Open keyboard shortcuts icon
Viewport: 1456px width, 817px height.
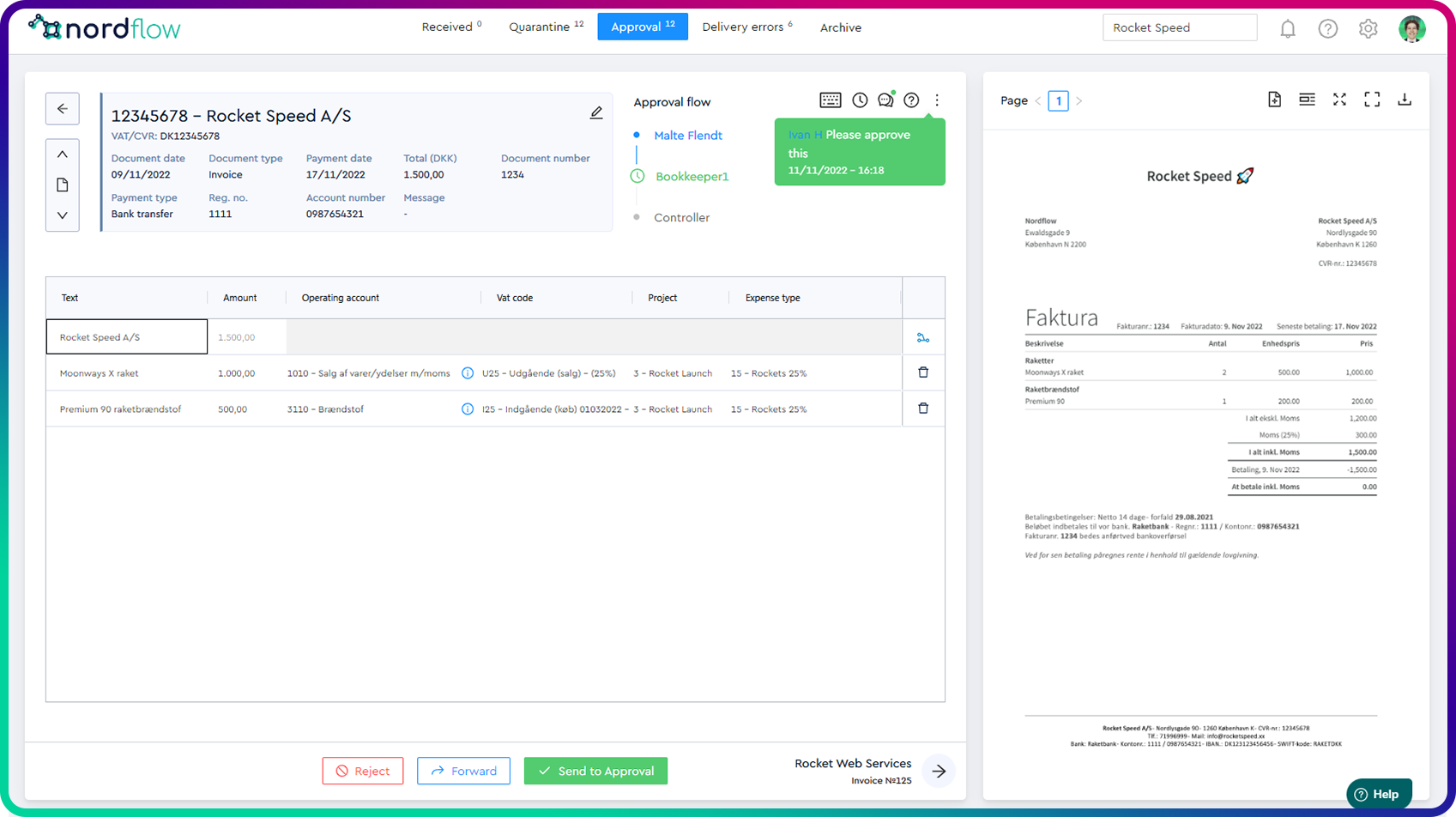pos(831,100)
